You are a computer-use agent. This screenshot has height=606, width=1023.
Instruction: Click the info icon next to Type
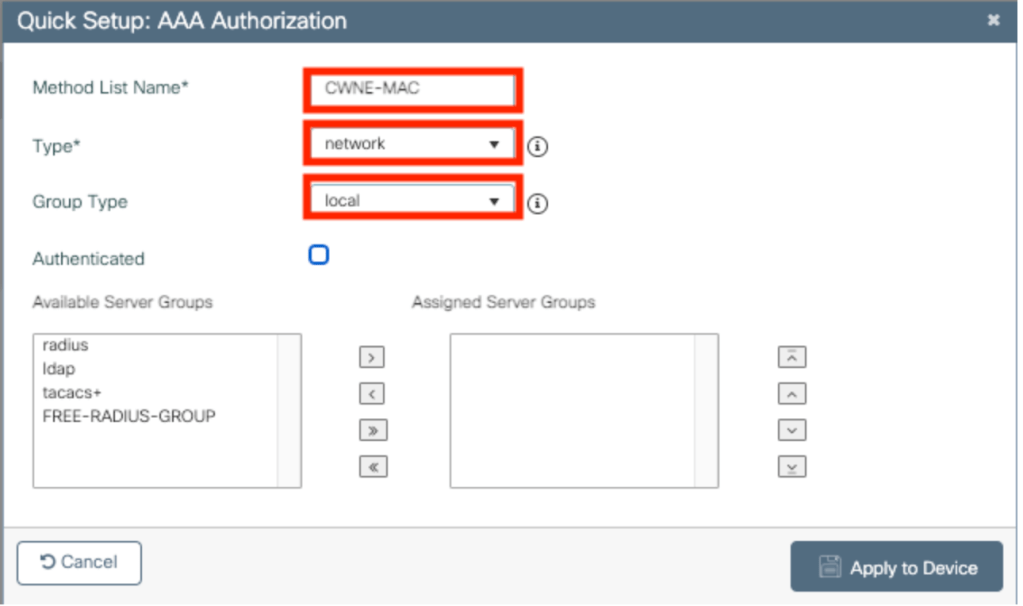538,146
